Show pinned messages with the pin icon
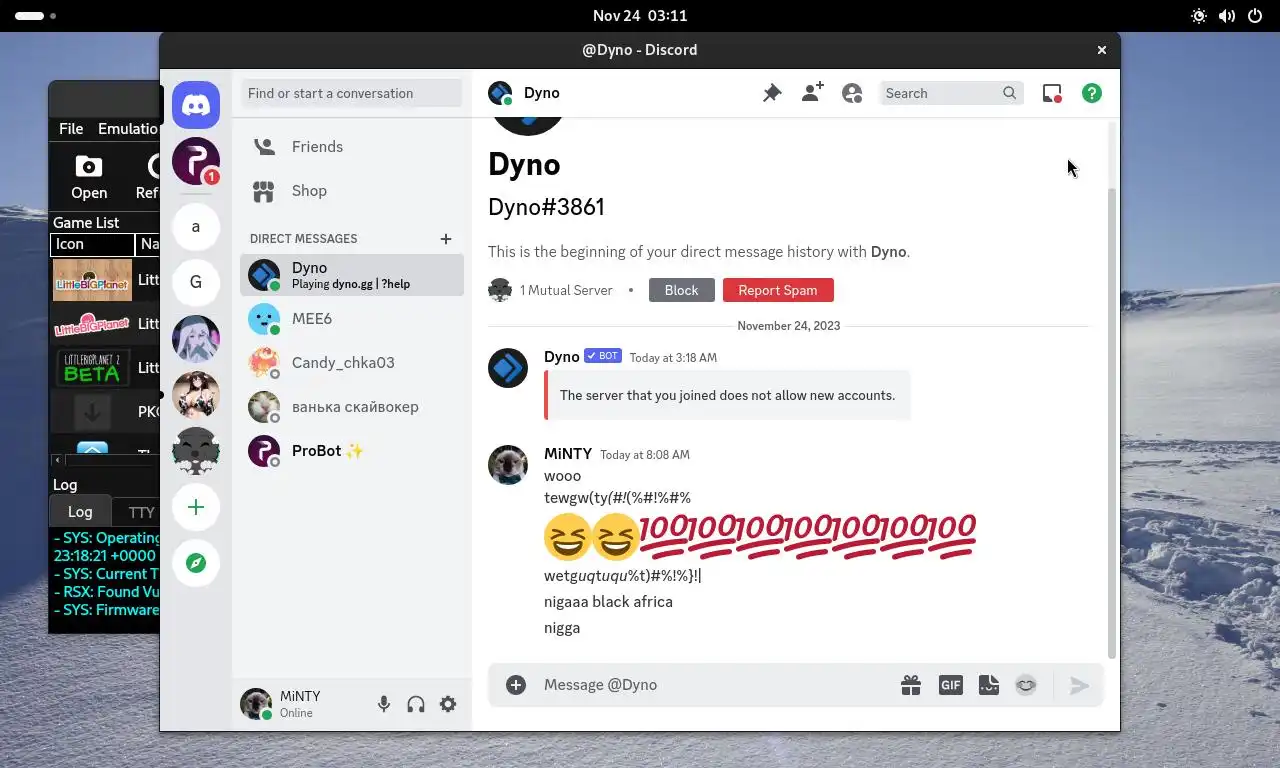 (772, 93)
